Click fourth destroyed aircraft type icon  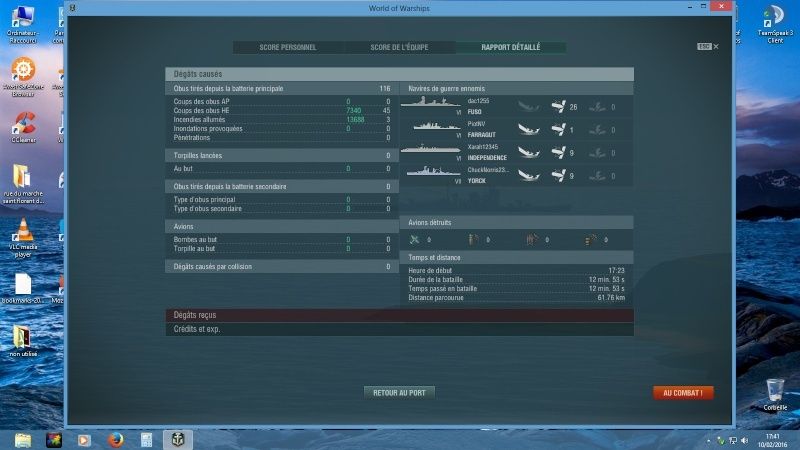(x=591, y=239)
